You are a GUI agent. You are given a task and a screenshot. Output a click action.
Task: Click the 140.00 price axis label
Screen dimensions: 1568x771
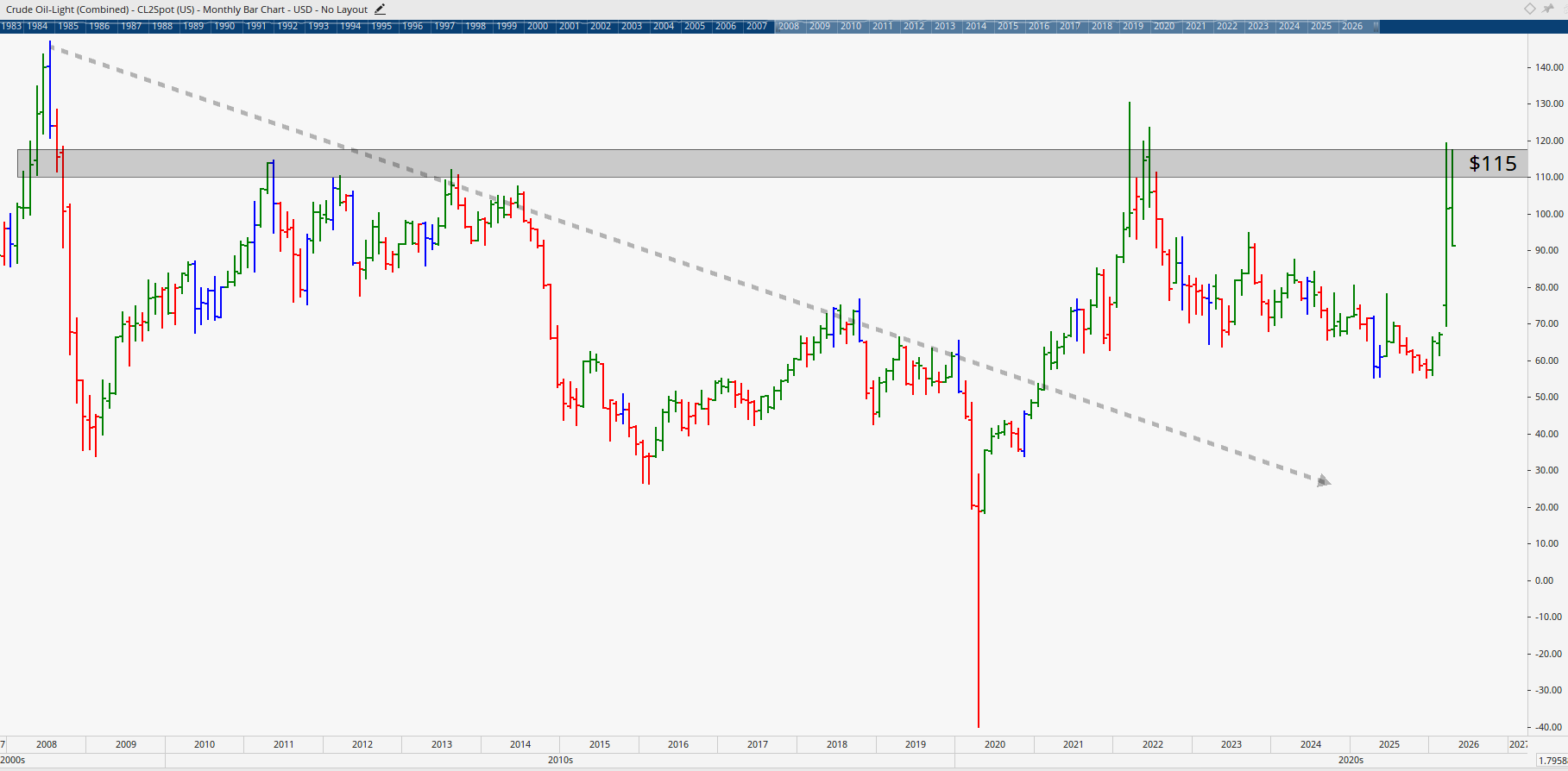coord(1549,67)
